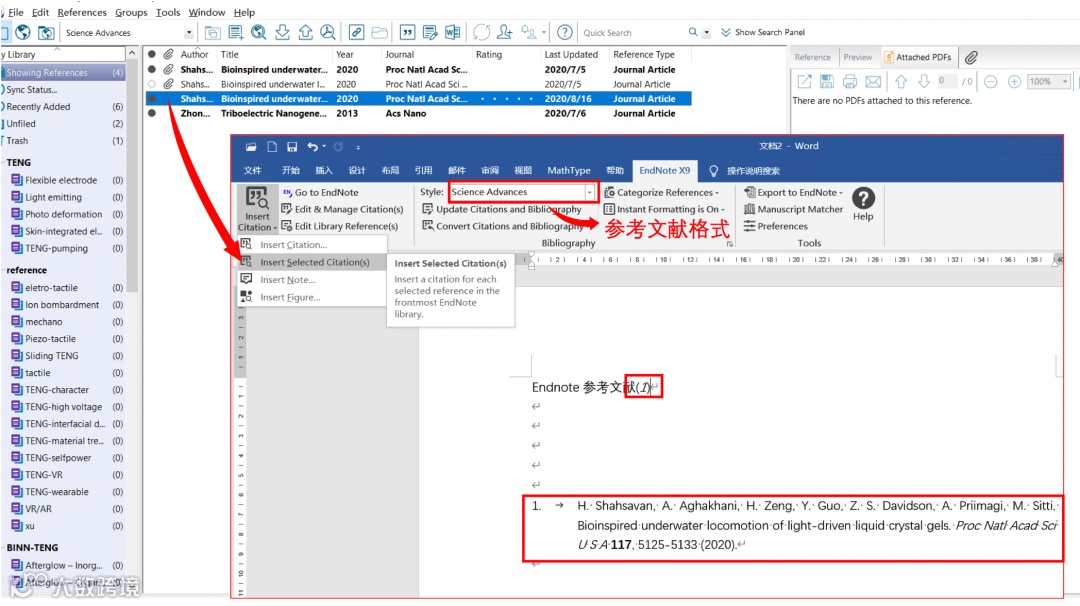Click the Save PDF floppy icon
The width and height of the screenshot is (1080, 606).
(x=827, y=81)
